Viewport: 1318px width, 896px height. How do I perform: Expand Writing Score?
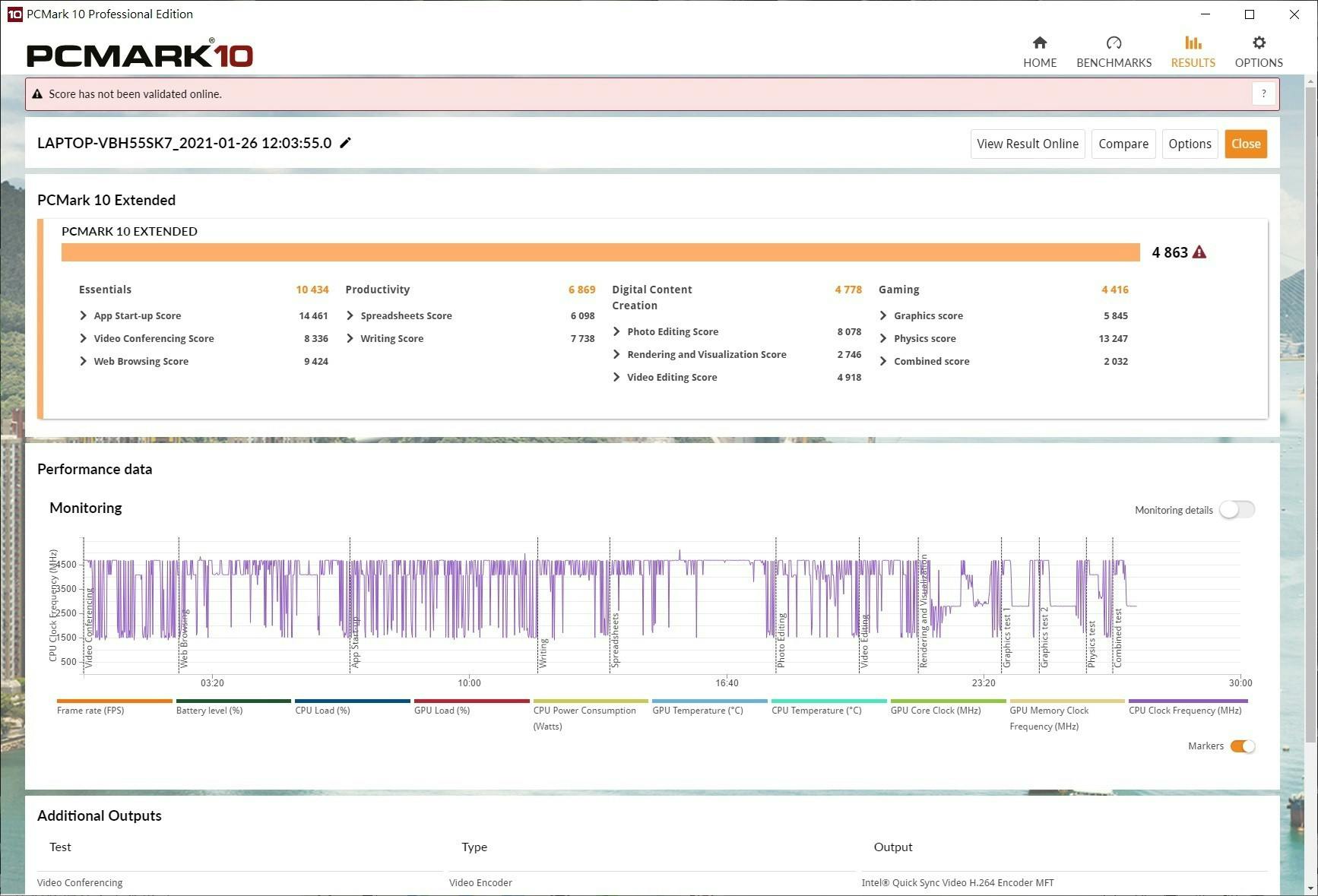(x=350, y=338)
